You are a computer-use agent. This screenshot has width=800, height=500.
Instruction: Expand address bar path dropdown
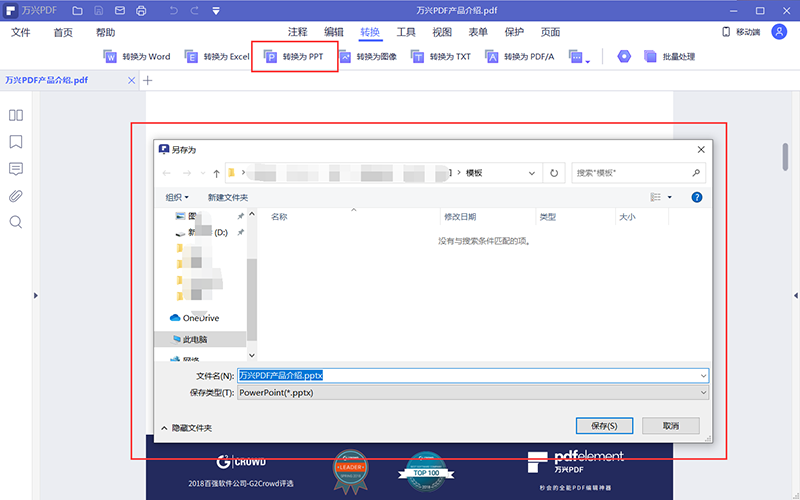click(532, 173)
